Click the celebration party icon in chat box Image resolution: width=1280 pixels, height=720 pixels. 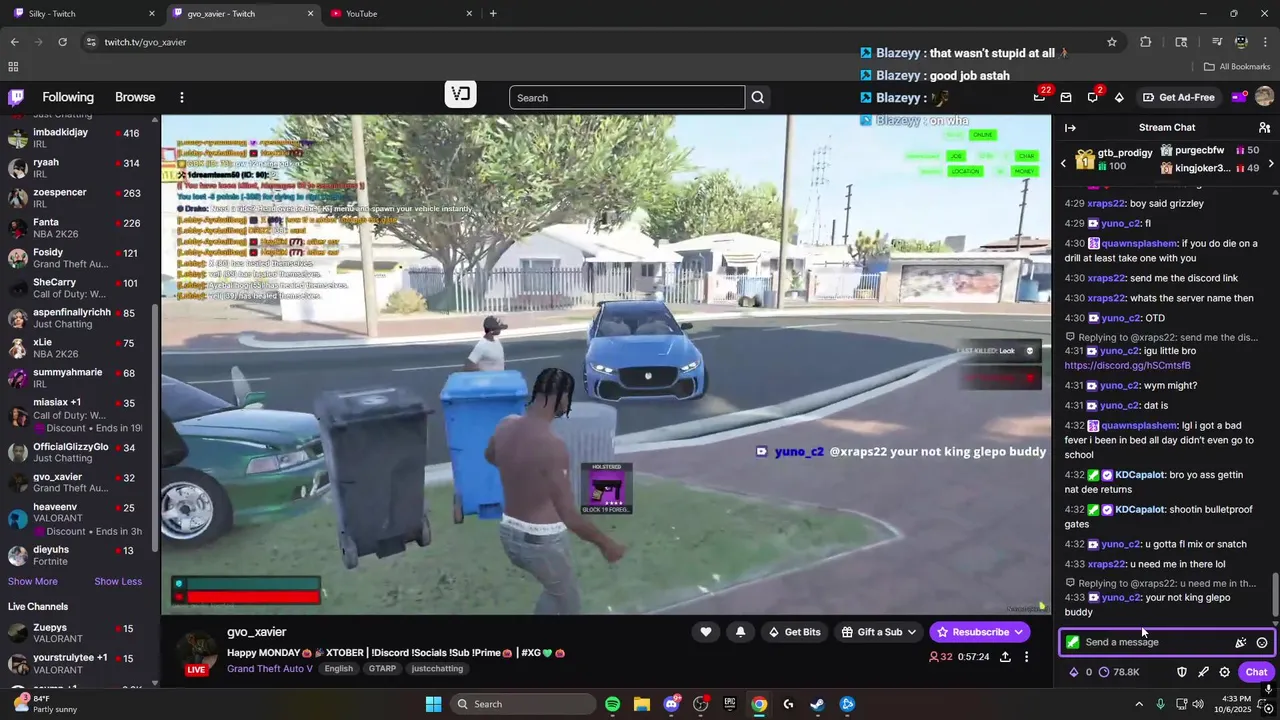click(x=1241, y=642)
